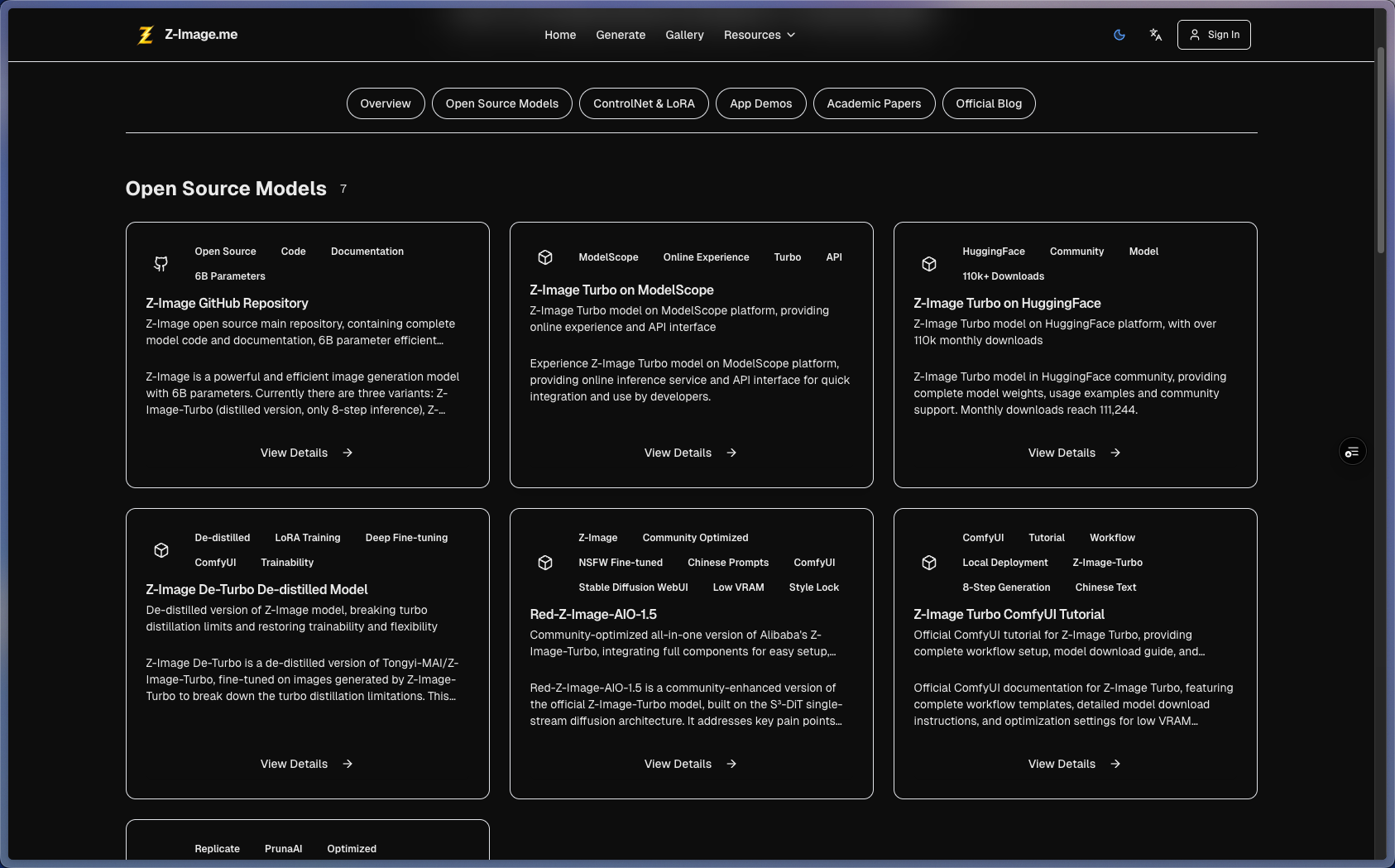The width and height of the screenshot is (1395, 868).
Task: Switch to the Academic Papers section
Action: 874,103
